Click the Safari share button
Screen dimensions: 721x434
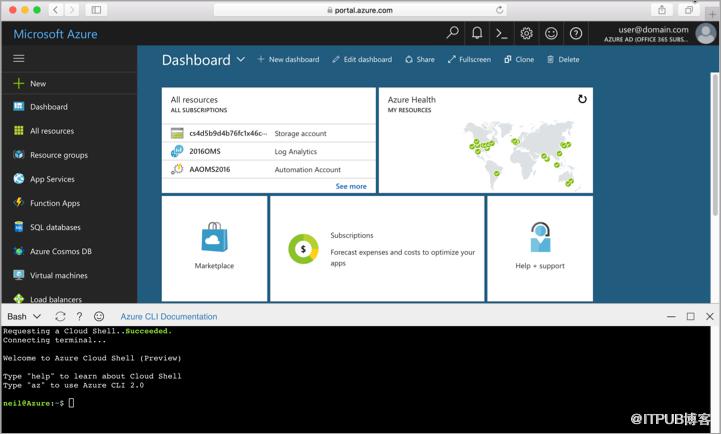pos(662,10)
